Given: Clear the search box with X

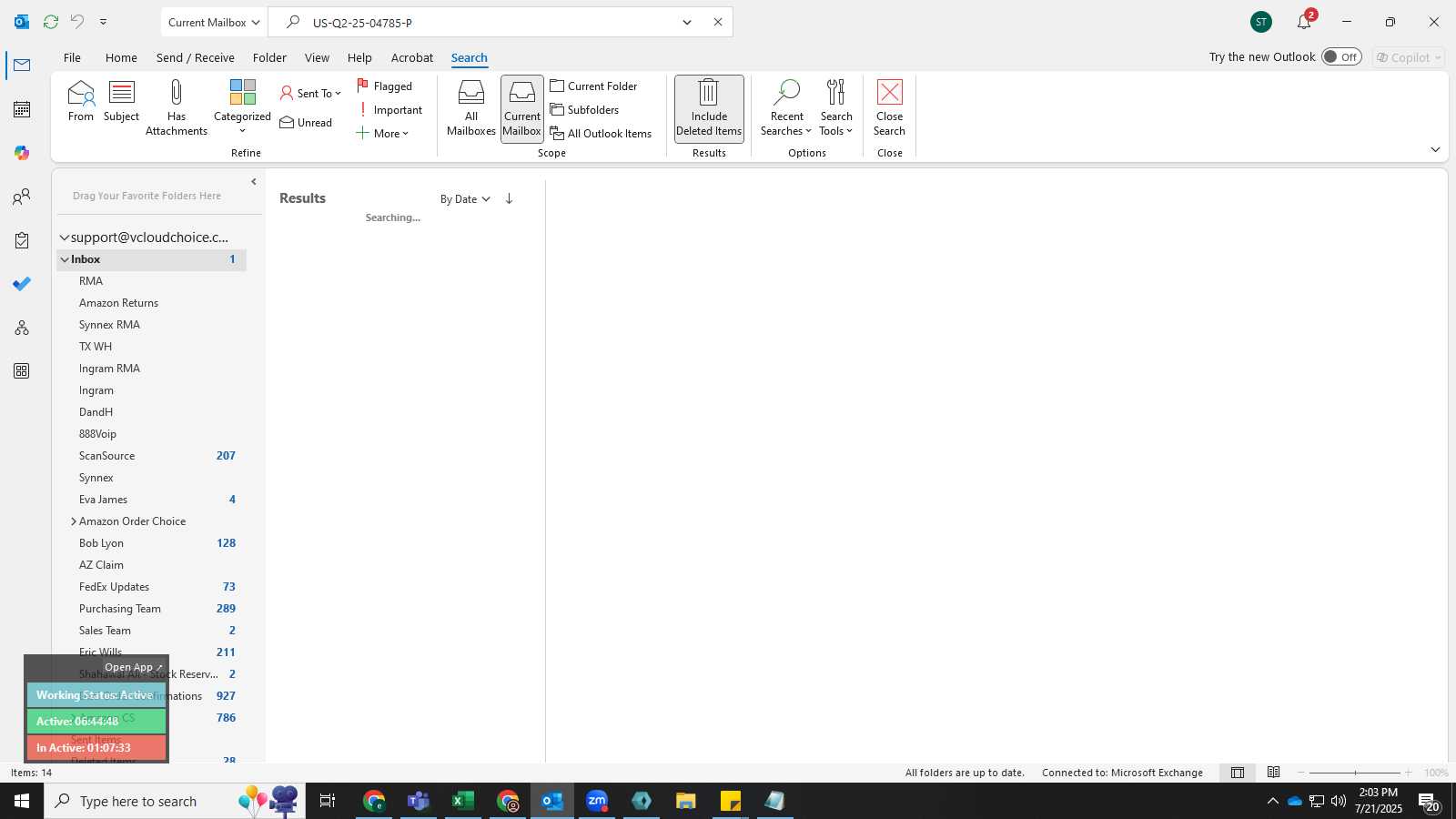Looking at the screenshot, I should (718, 22).
